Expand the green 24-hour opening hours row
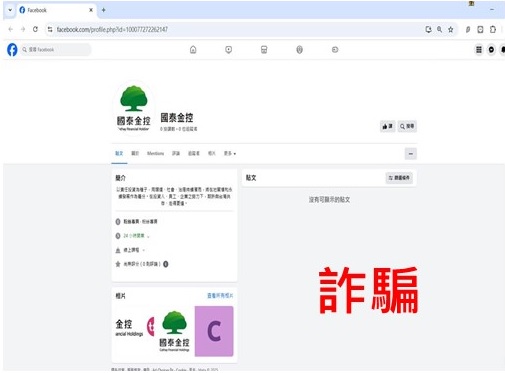The image size is (505, 373). (x=136, y=236)
